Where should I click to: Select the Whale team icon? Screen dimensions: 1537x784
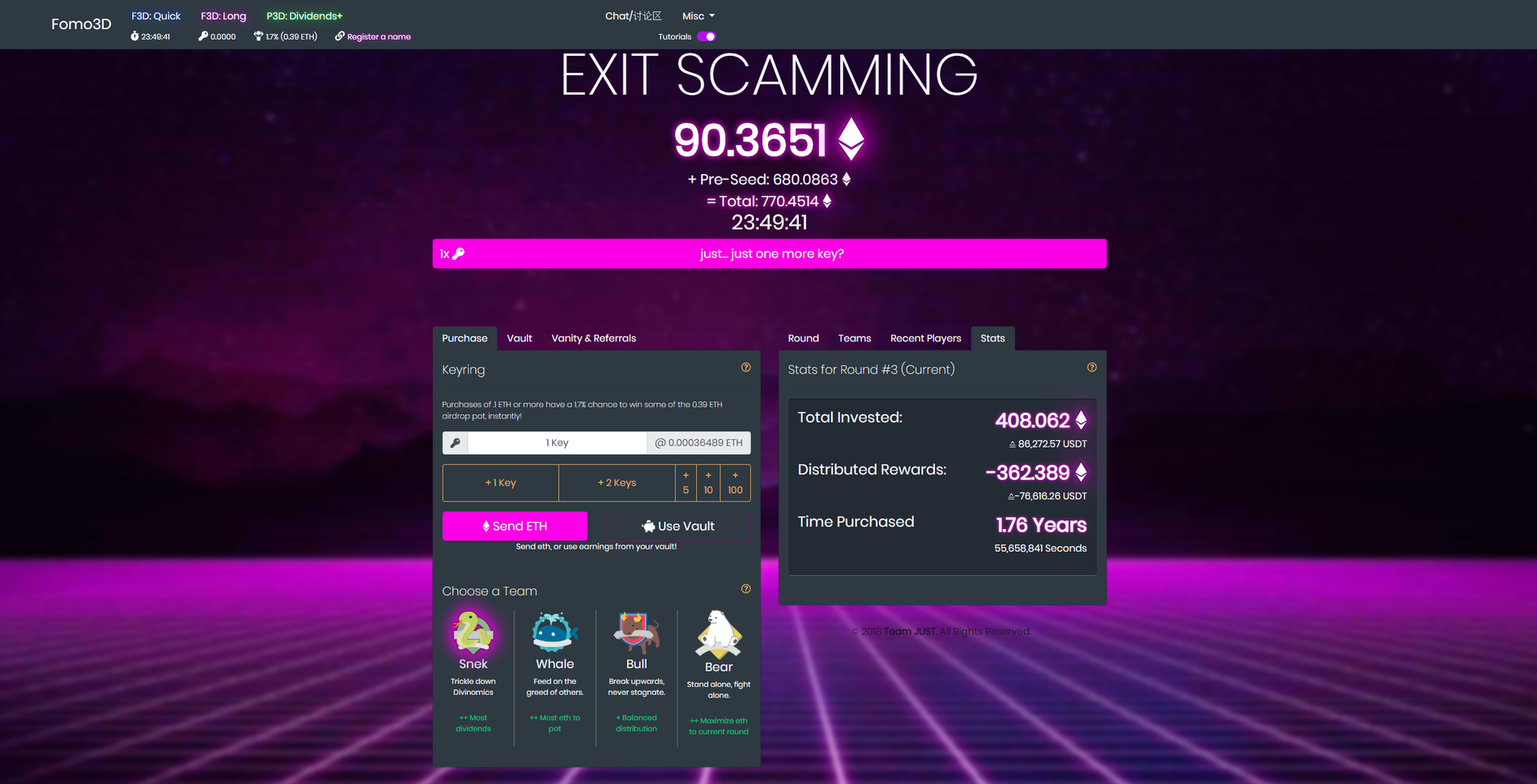click(x=554, y=632)
